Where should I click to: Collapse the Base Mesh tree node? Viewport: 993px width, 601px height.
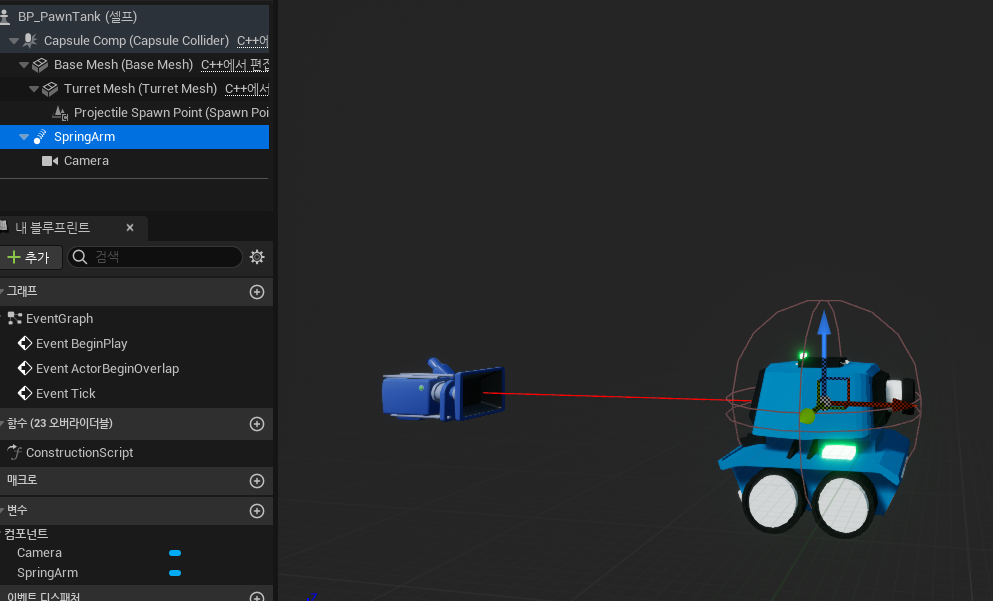tap(23, 65)
